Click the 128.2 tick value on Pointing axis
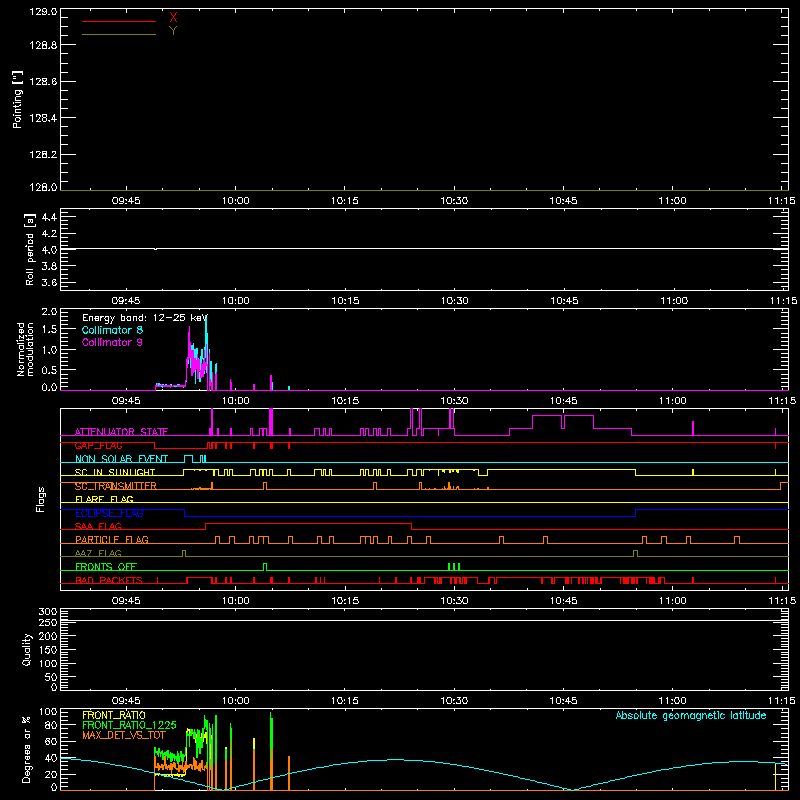Image resolution: width=800 pixels, height=800 pixels. (43, 155)
